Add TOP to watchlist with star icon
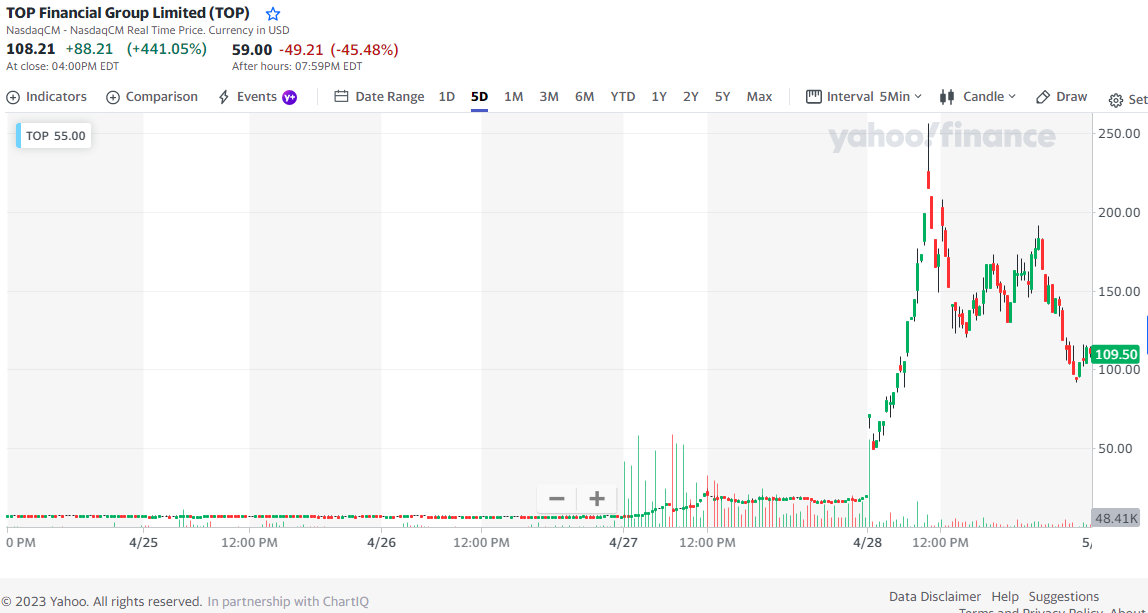This screenshot has width=1148, height=613. click(273, 13)
